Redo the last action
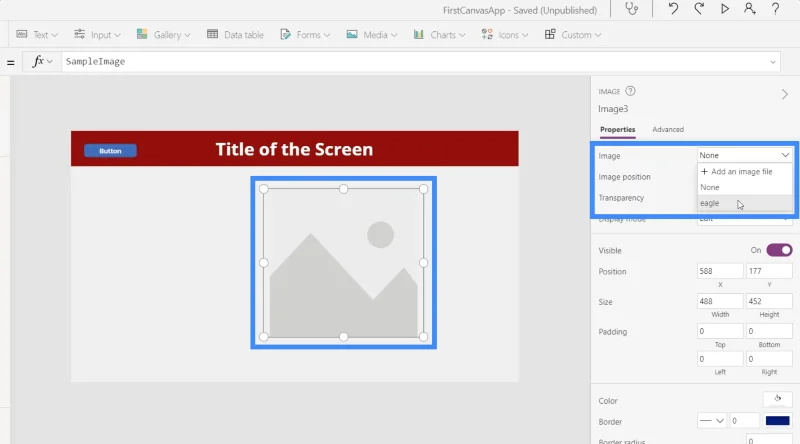 click(x=699, y=9)
